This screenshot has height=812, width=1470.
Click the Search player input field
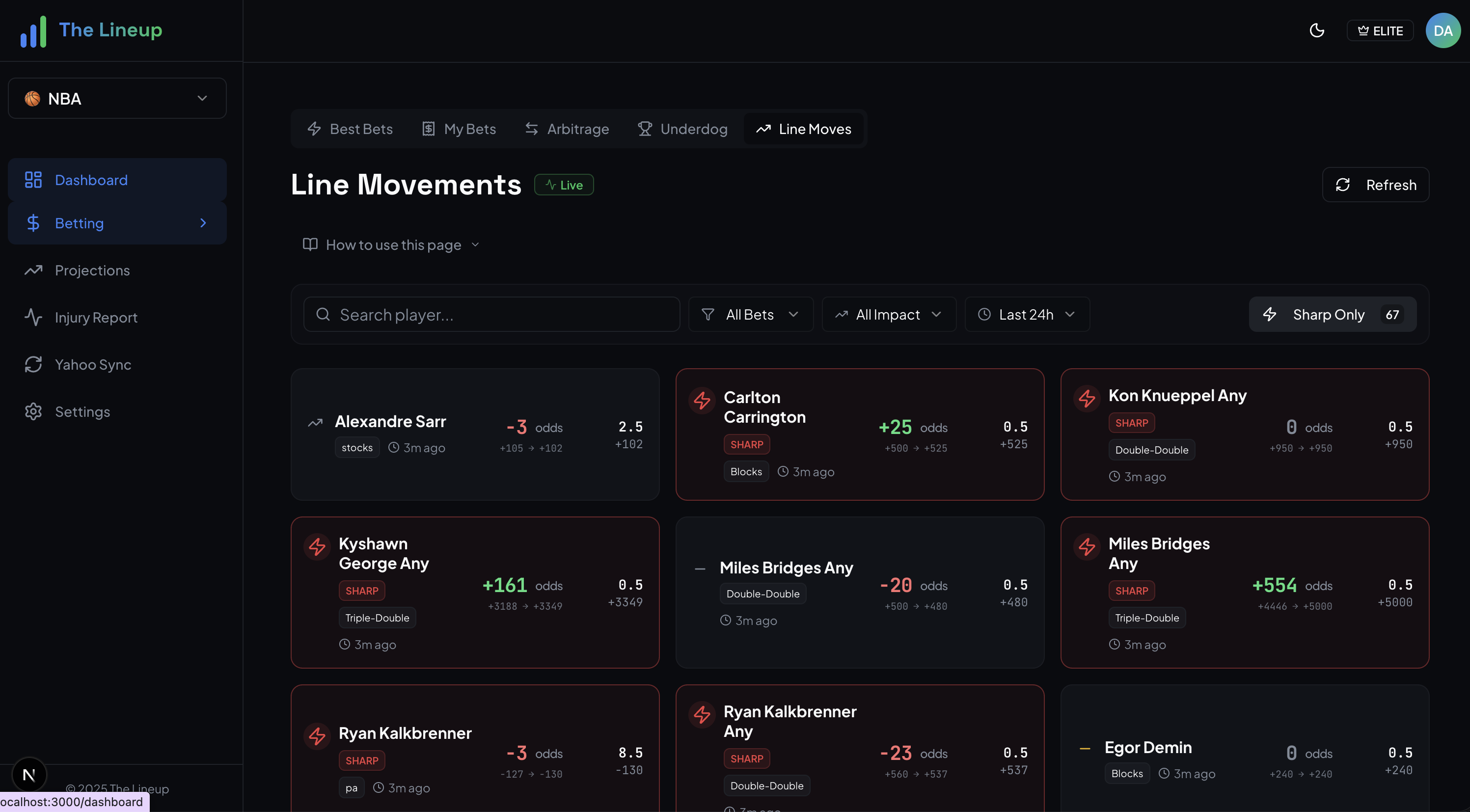click(x=491, y=314)
